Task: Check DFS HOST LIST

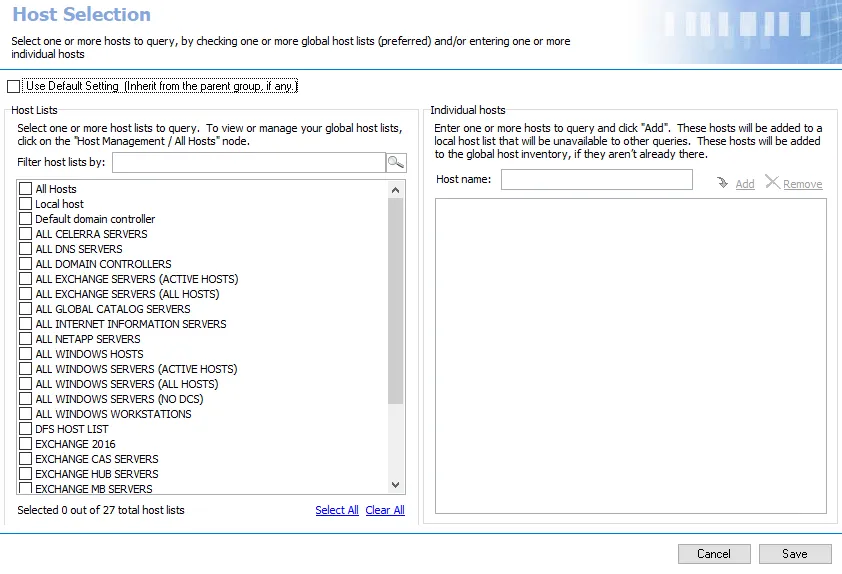Action: coord(25,428)
